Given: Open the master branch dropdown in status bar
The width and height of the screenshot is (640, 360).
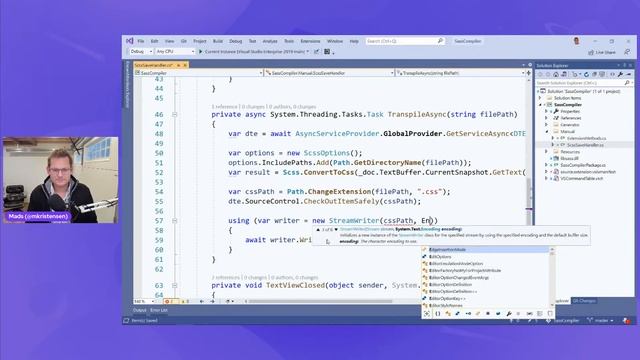Looking at the screenshot, I should click(x=601, y=321).
